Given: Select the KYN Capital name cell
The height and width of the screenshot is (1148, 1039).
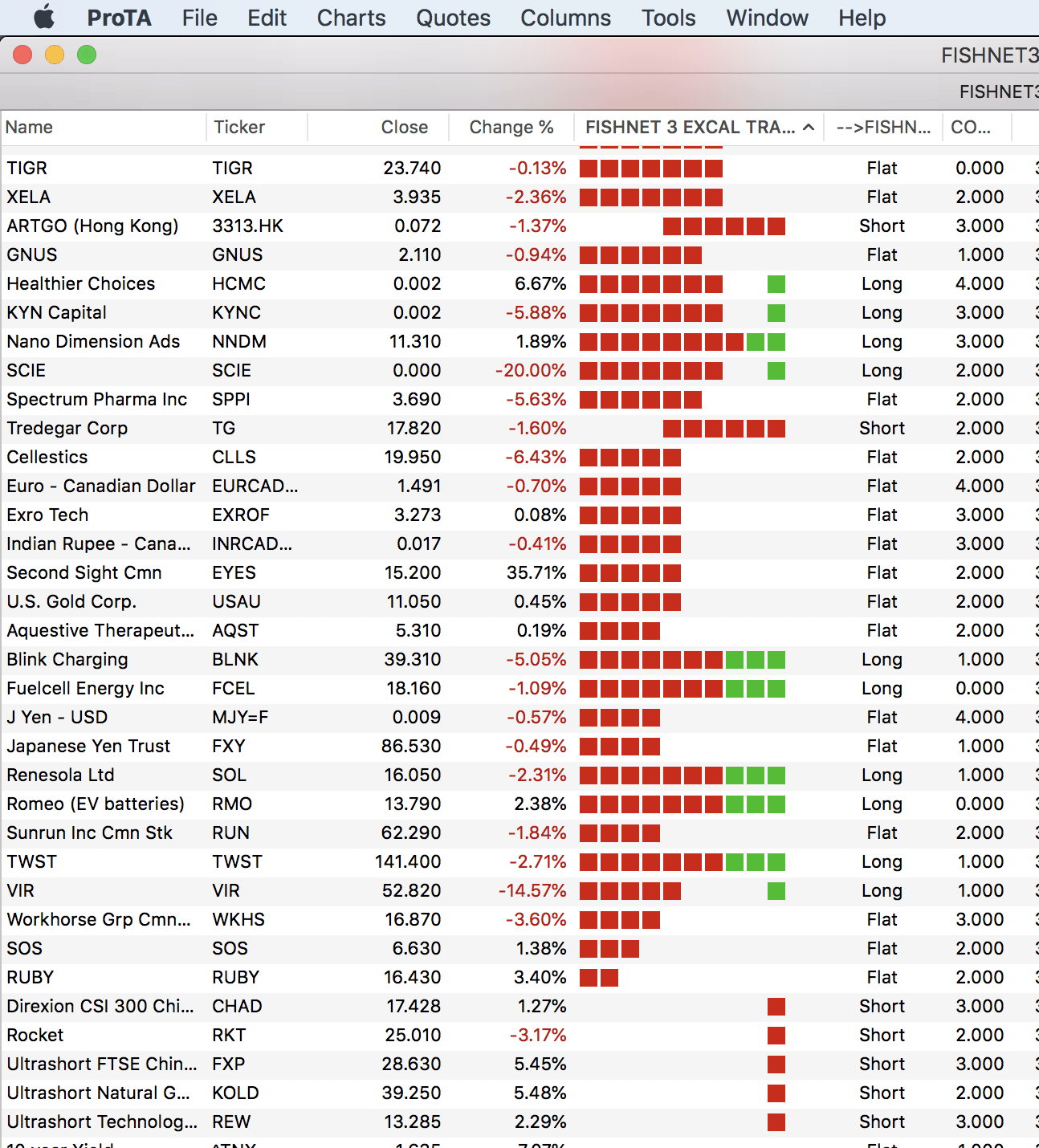Looking at the screenshot, I should tap(56, 313).
